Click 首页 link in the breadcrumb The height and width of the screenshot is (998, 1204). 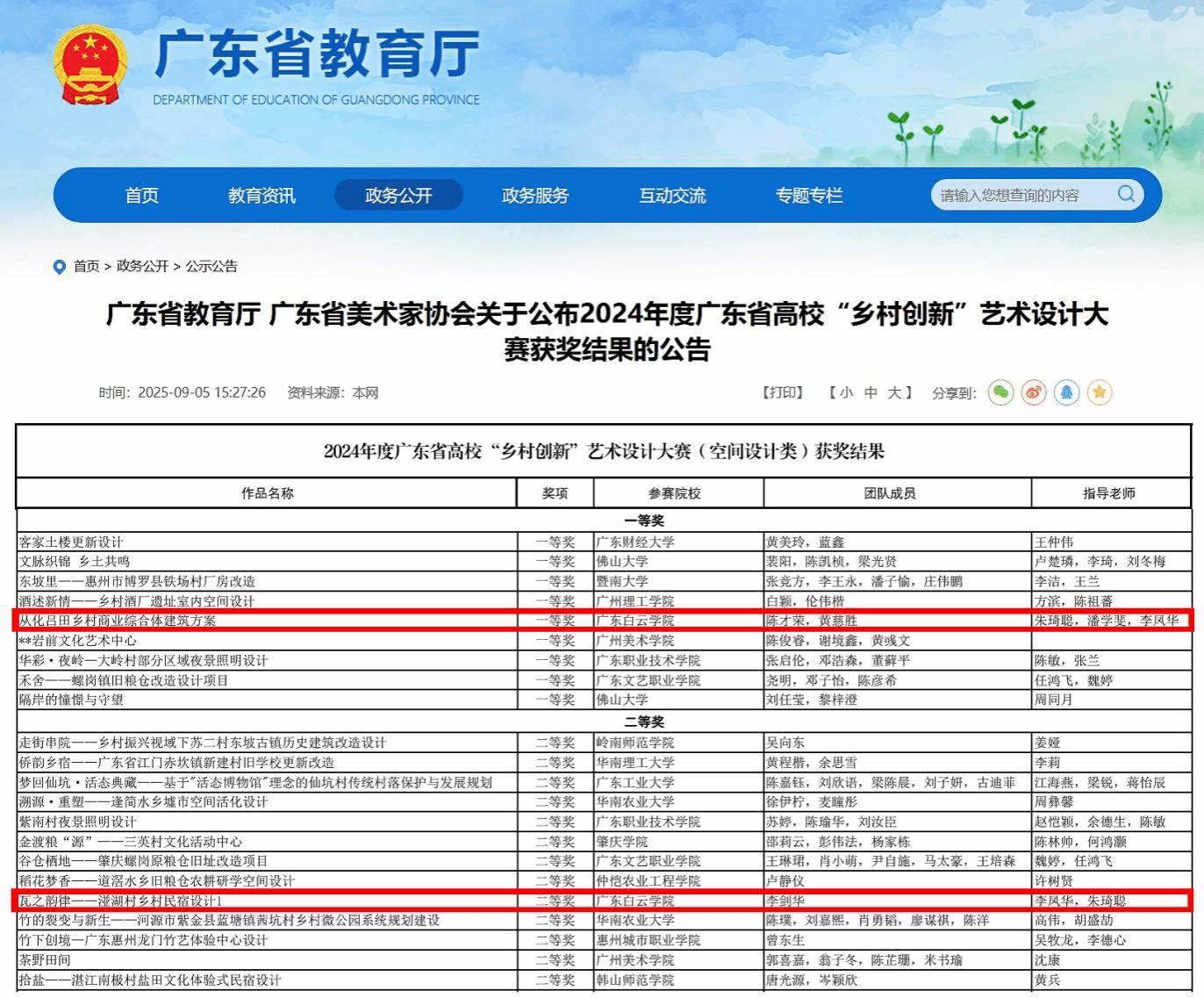pyautogui.click(x=86, y=266)
